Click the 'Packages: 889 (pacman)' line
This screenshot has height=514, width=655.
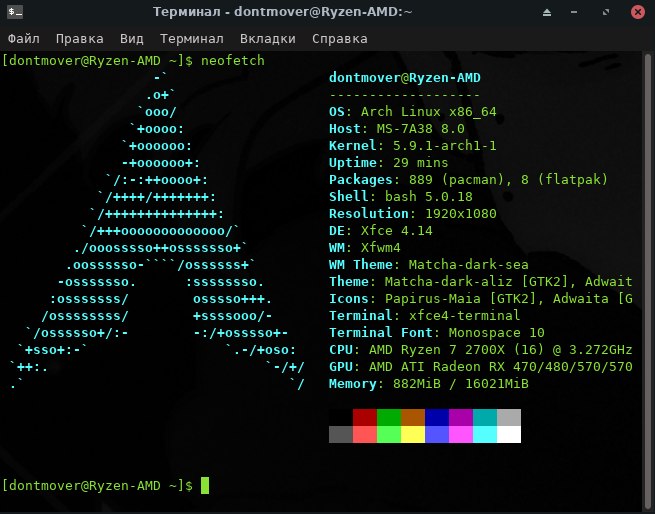[x=468, y=180]
